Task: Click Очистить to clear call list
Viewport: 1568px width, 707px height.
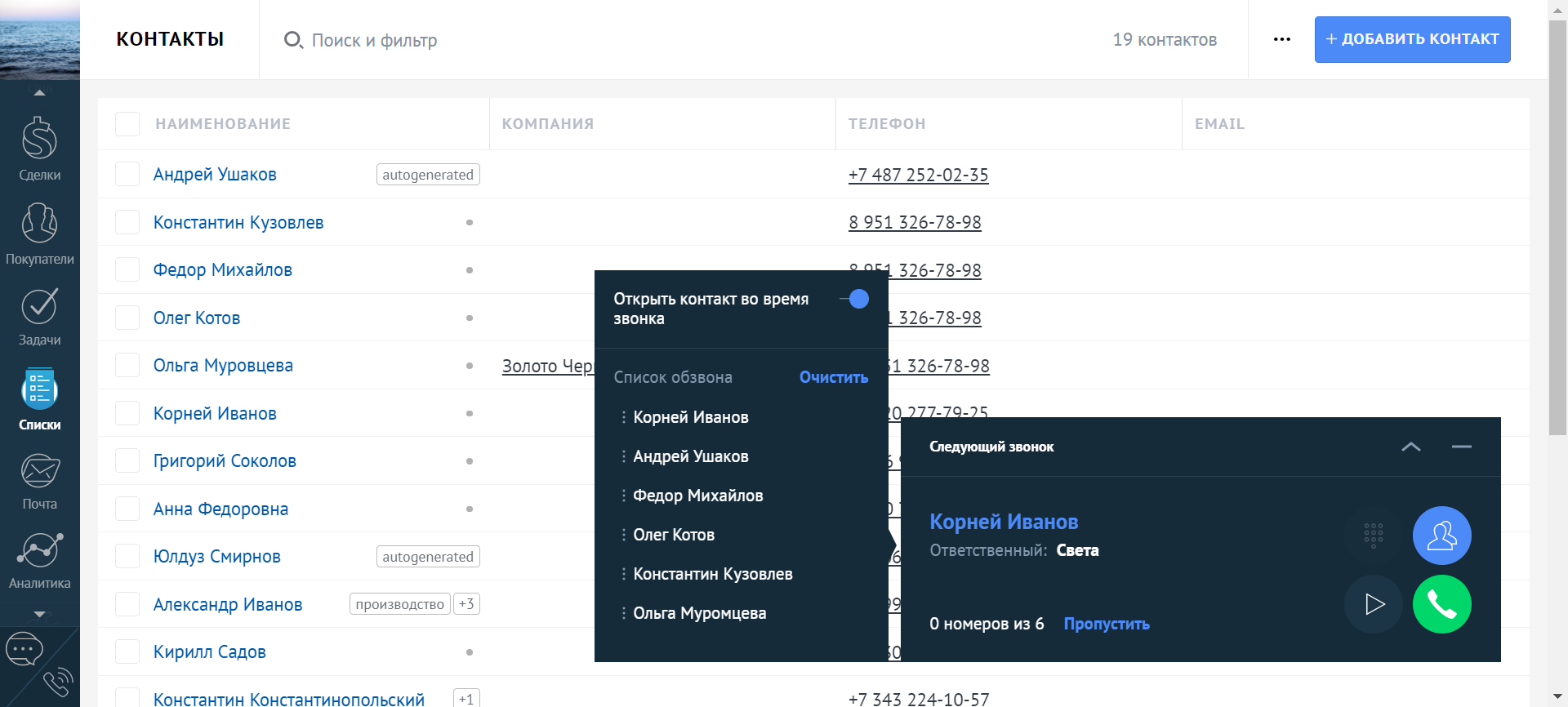Action: [833, 377]
